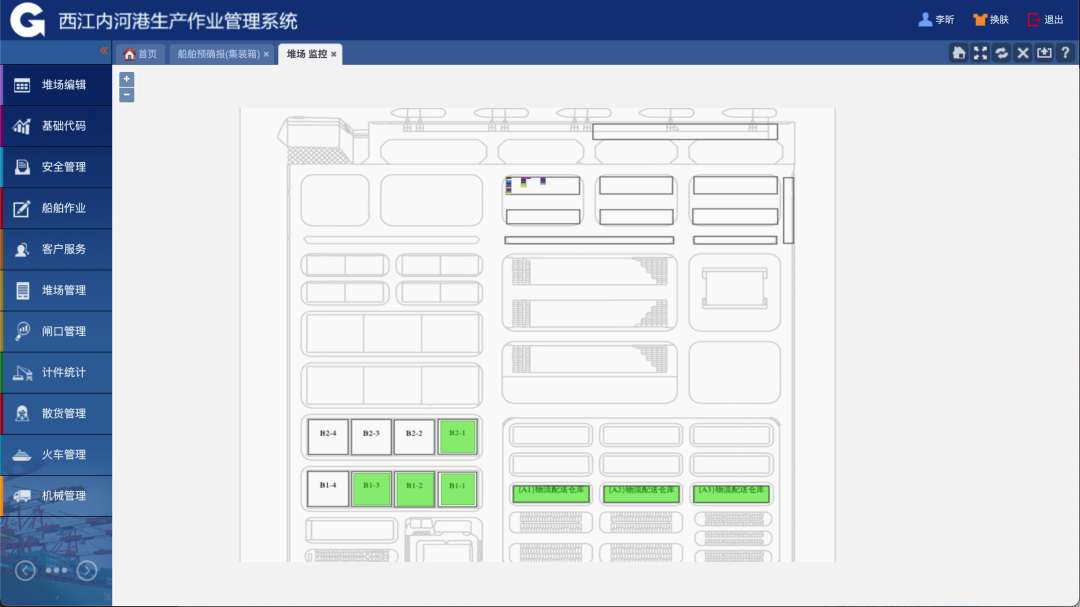Click the help question-mark icon
The height and width of the screenshot is (607, 1080).
pyautogui.click(x=1065, y=53)
